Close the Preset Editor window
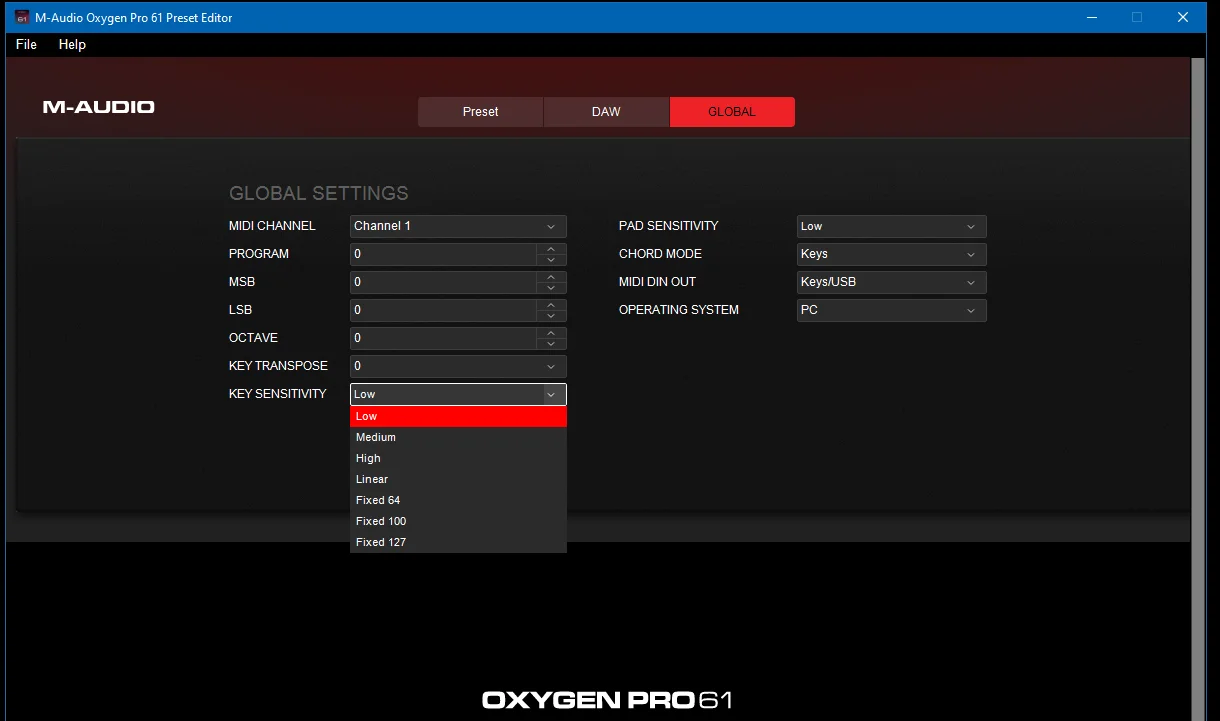This screenshot has height=721, width=1220. [1184, 17]
